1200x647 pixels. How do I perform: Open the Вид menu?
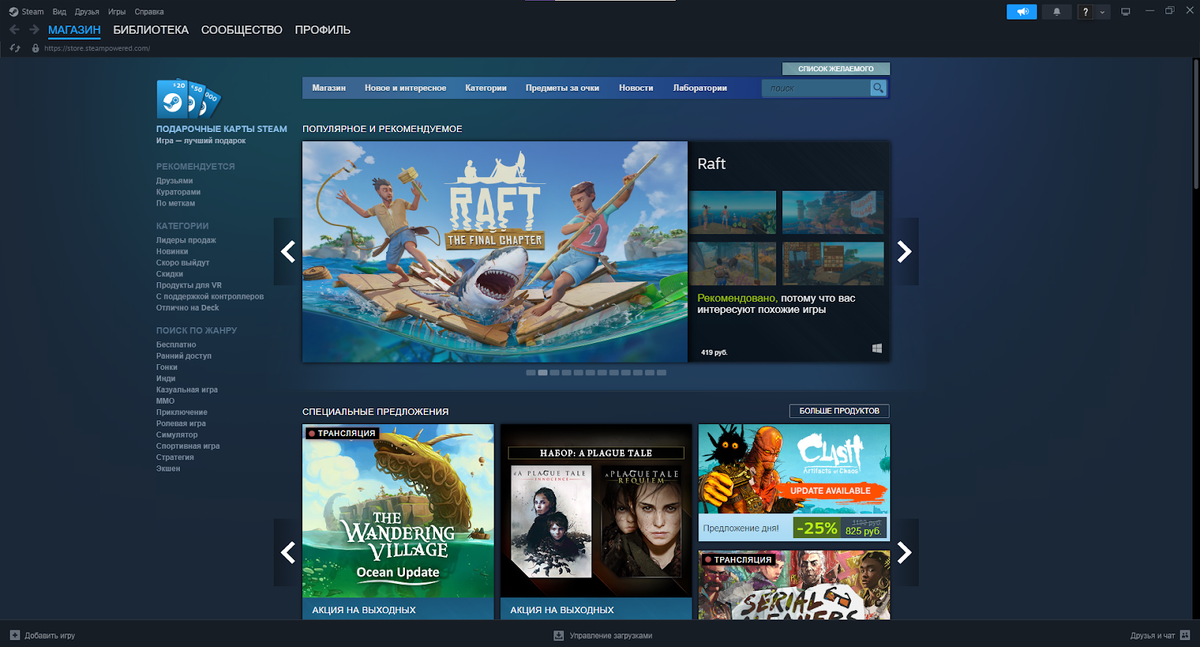(x=60, y=12)
